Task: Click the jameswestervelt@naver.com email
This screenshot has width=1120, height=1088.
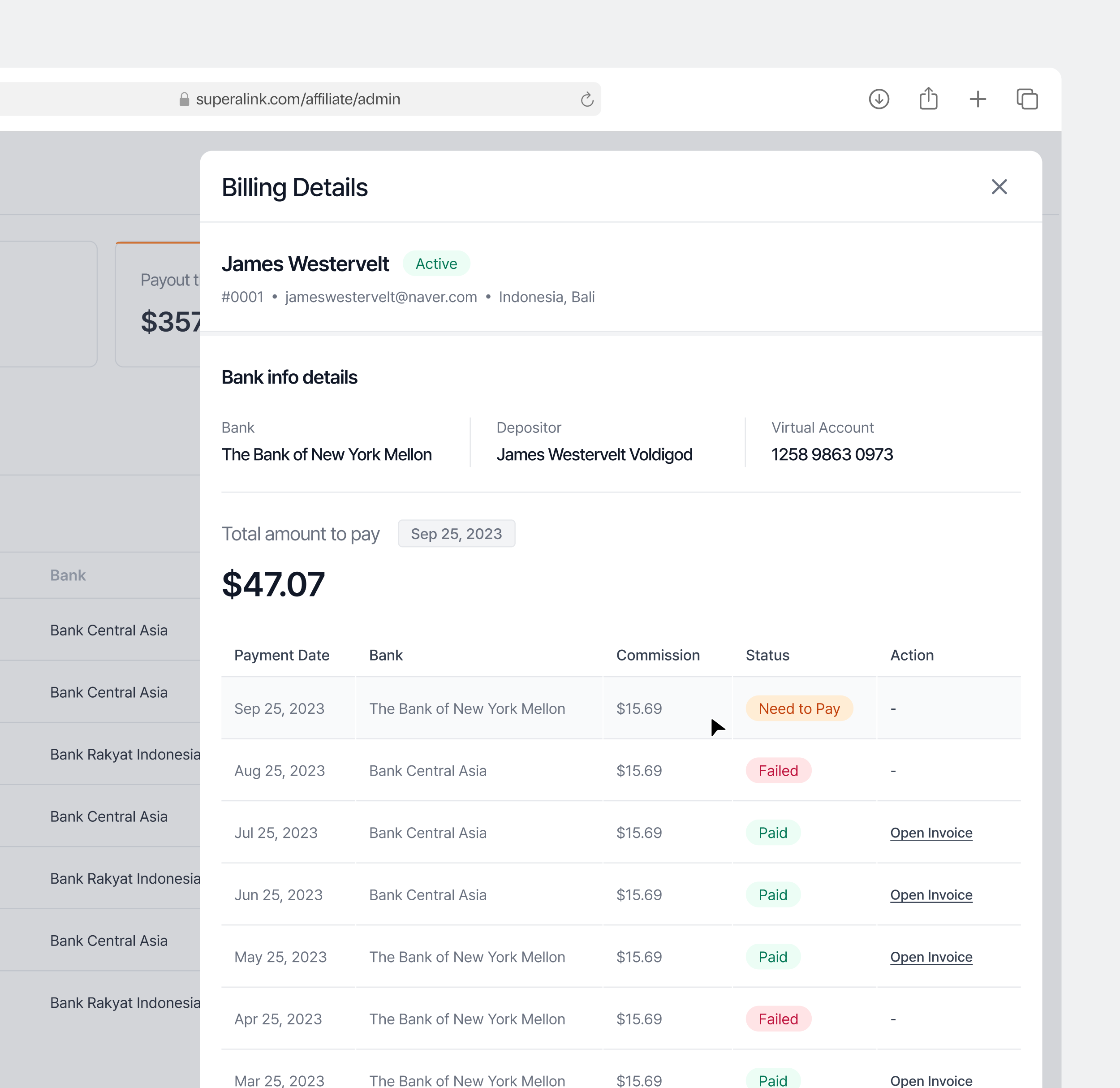Action: (x=380, y=297)
